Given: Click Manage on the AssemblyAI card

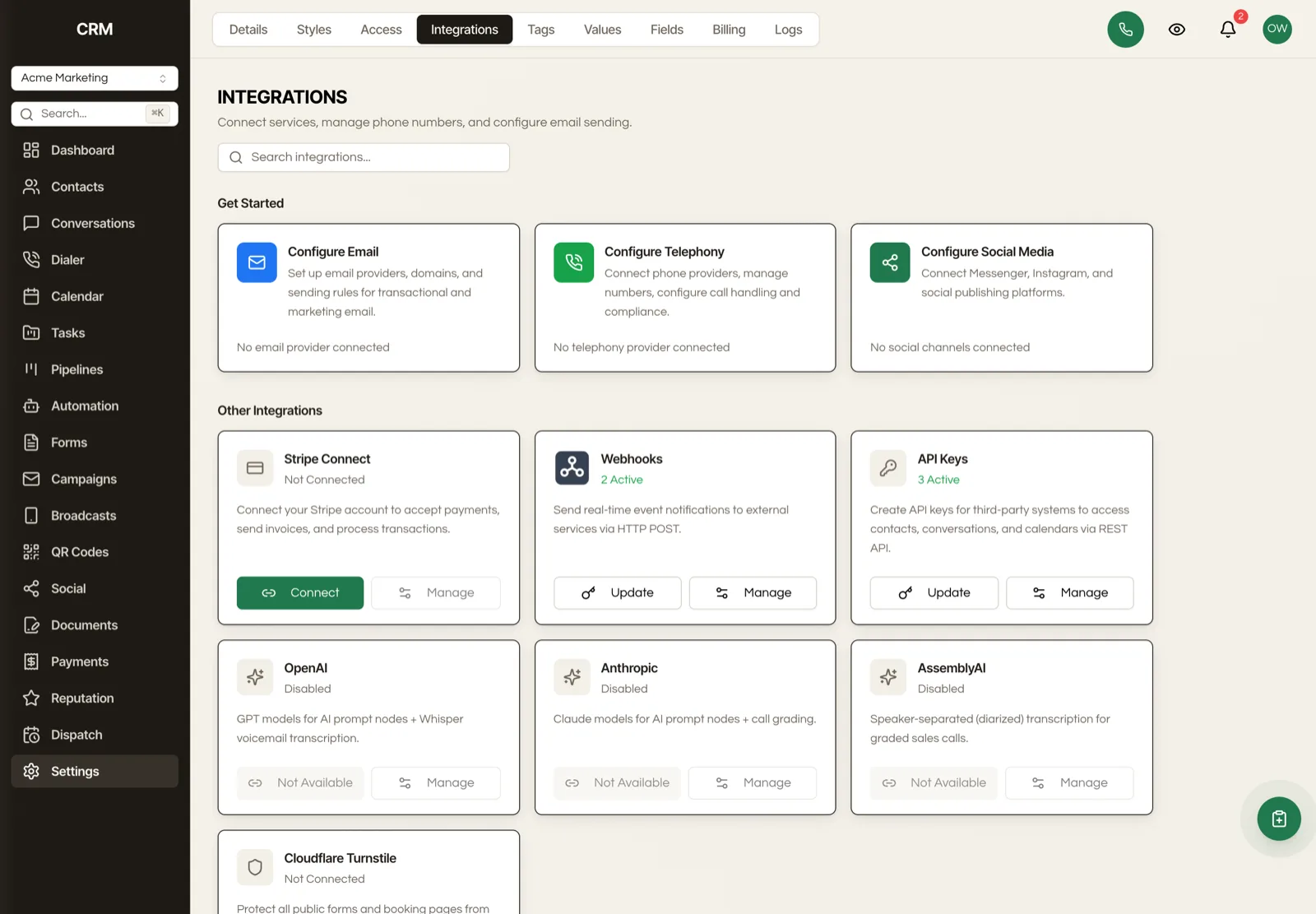Looking at the screenshot, I should point(1070,783).
